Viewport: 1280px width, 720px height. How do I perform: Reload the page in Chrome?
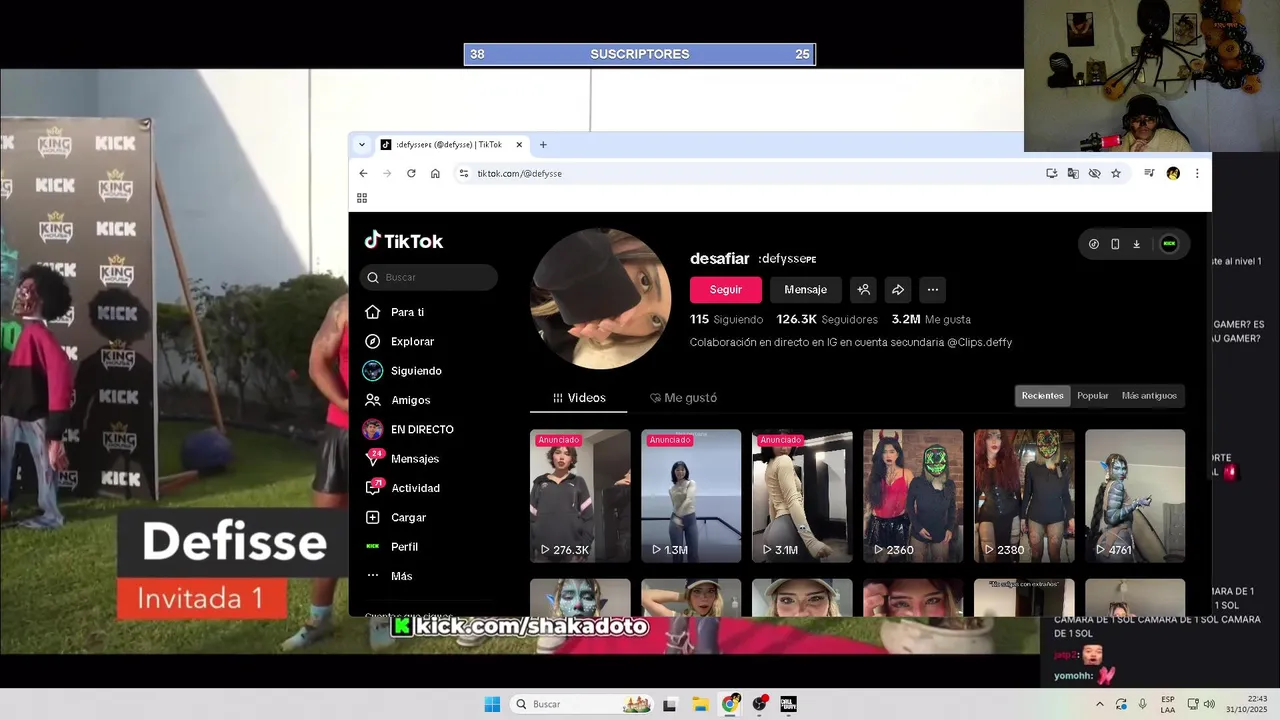(x=411, y=173)
